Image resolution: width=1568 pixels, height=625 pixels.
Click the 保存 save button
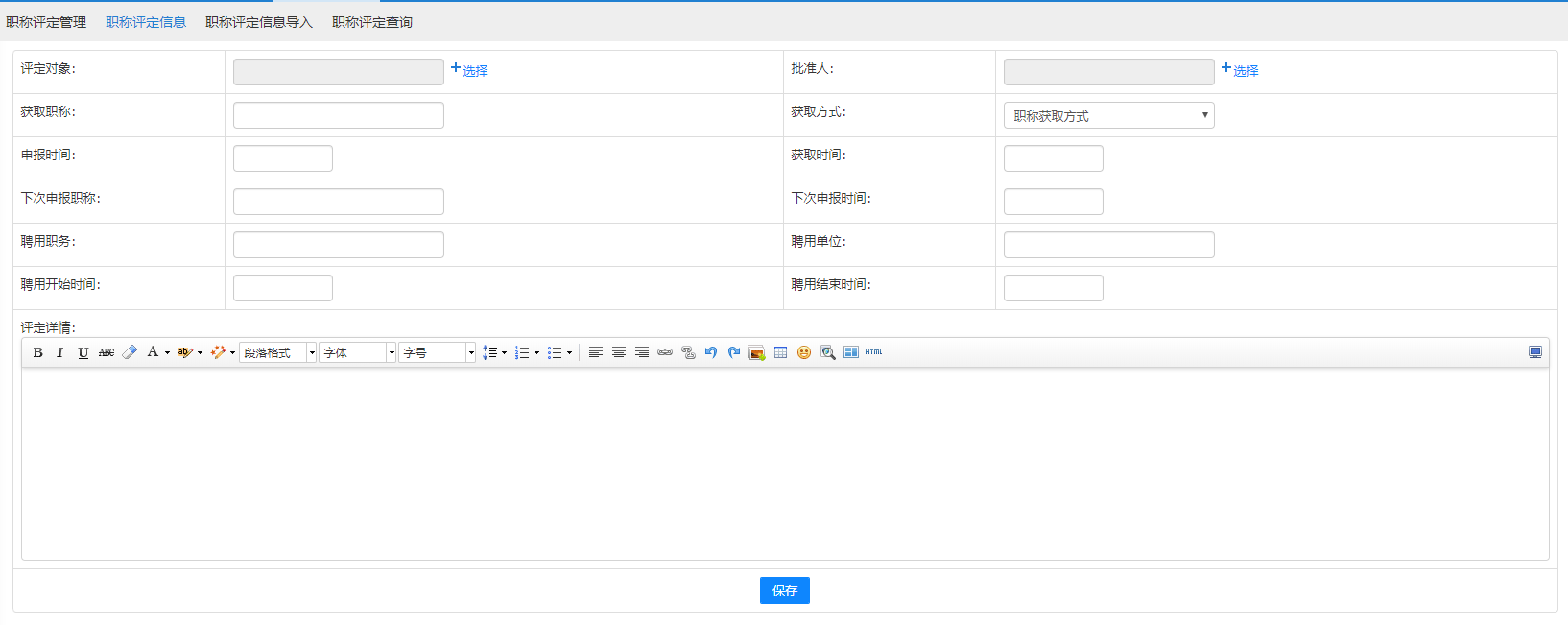[x=784, y=590]
